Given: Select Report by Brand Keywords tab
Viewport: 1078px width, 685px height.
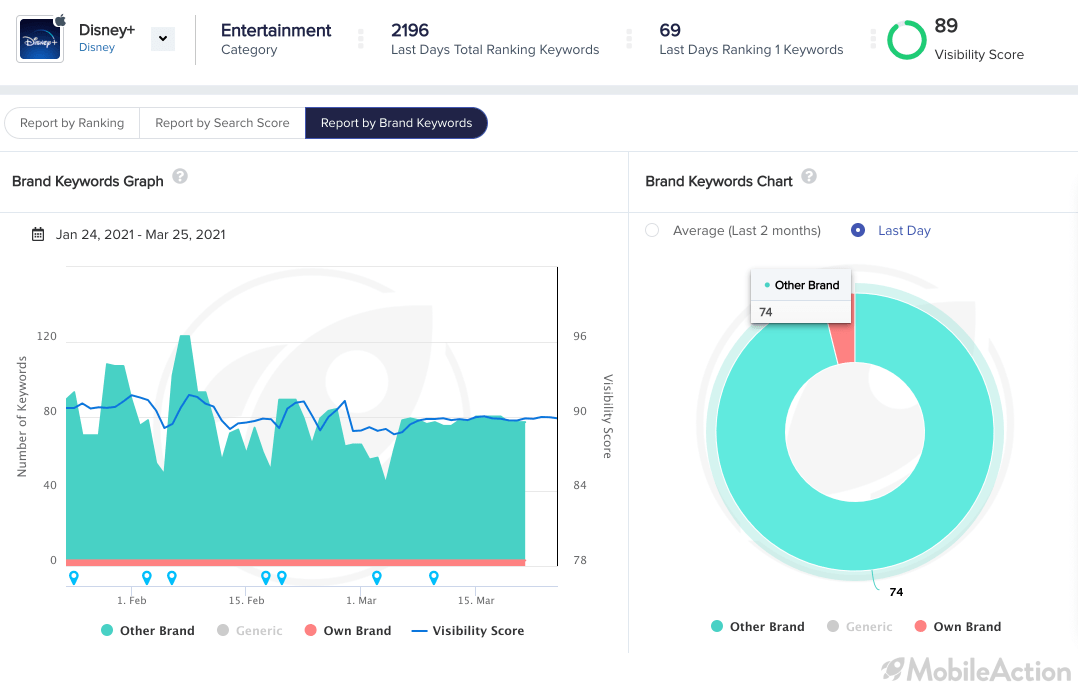Looking at the screenshot, I should (396, 123).
